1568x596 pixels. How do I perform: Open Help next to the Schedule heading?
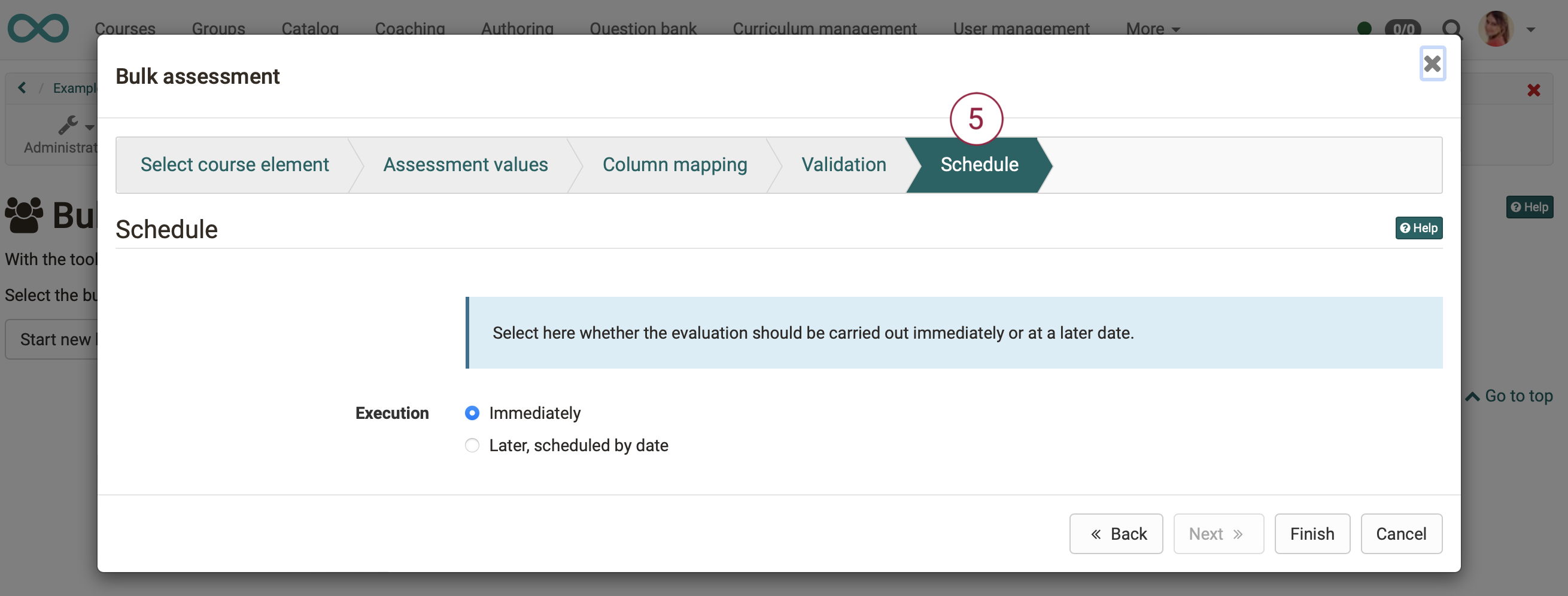(x=1419, y=227)
